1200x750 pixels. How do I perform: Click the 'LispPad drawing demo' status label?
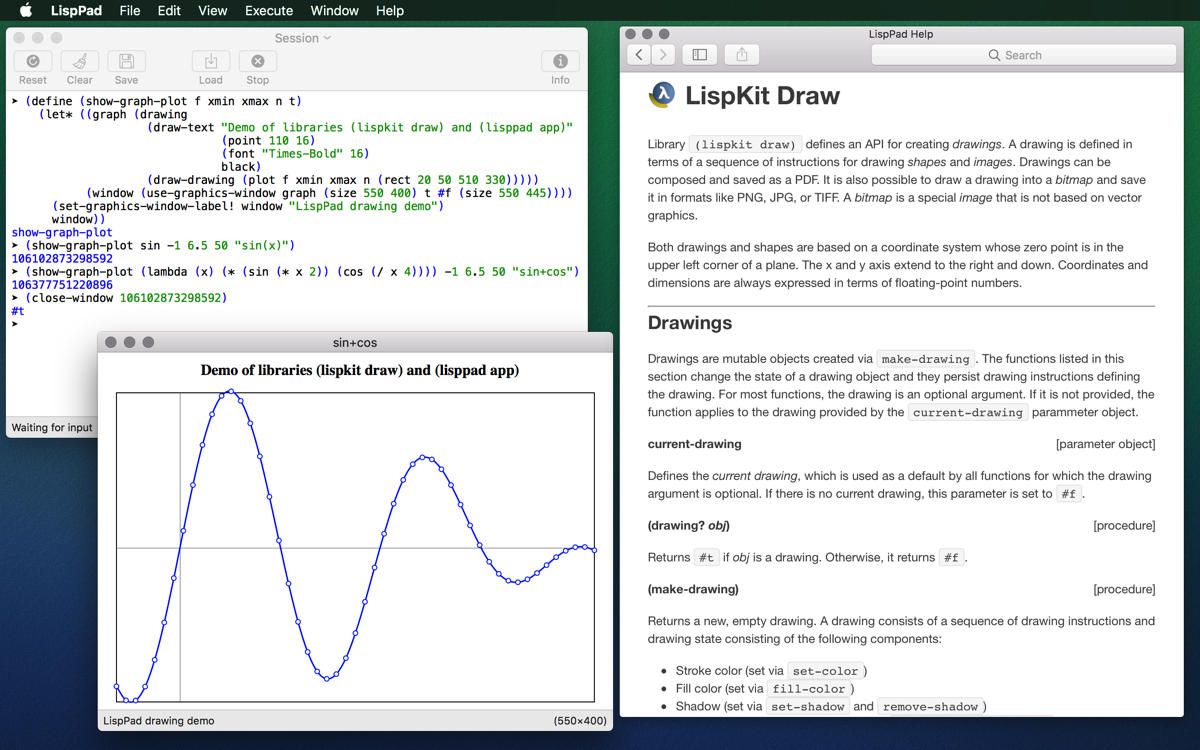tap(159, 720)
